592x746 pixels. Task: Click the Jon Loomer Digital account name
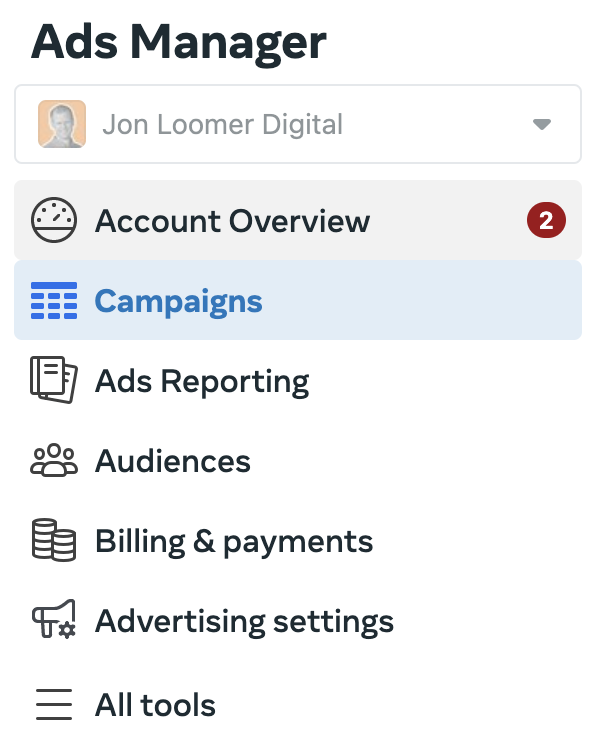point(222,125)
